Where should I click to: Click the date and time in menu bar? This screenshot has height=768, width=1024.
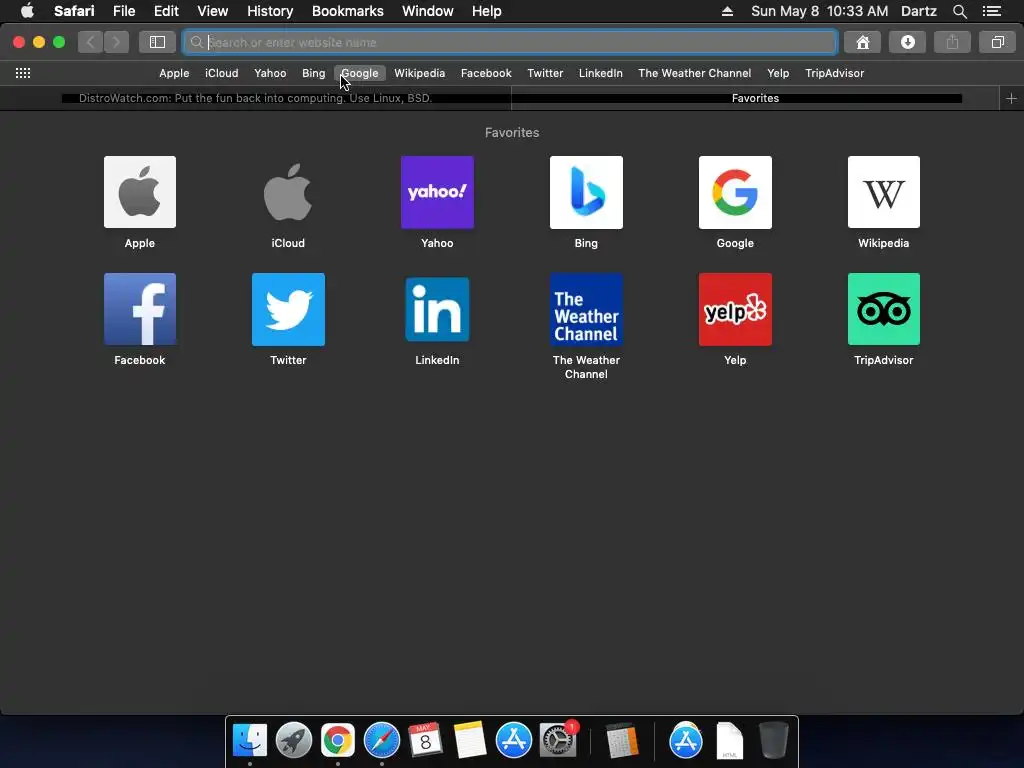click(820, 11)
